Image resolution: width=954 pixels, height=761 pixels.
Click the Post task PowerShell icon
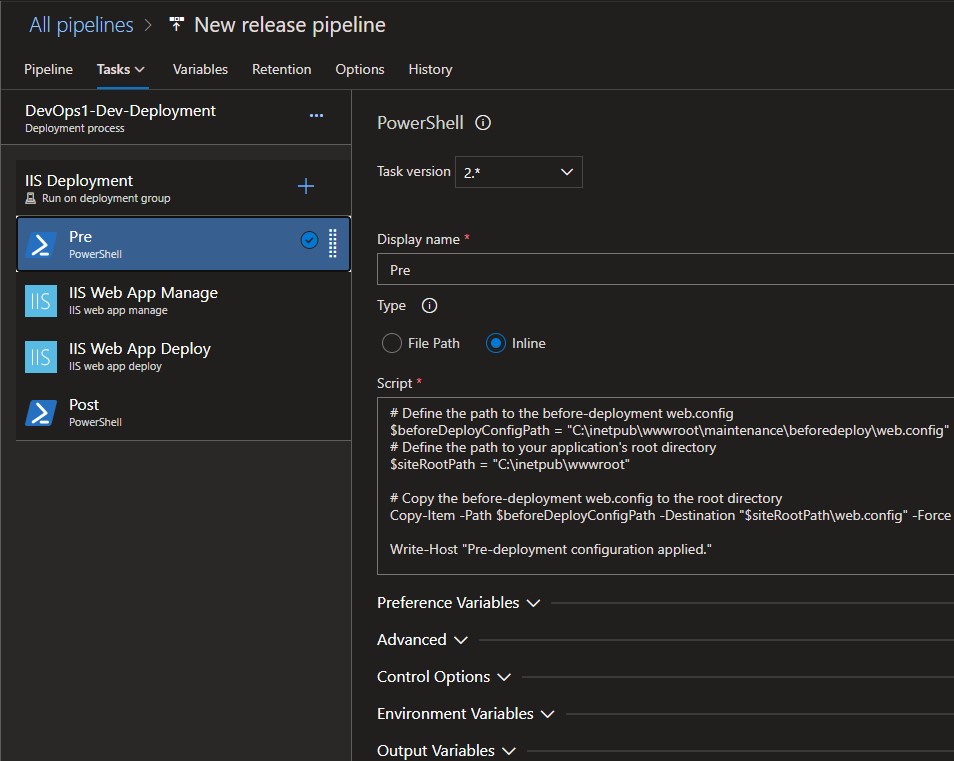[x=41, y=412]
